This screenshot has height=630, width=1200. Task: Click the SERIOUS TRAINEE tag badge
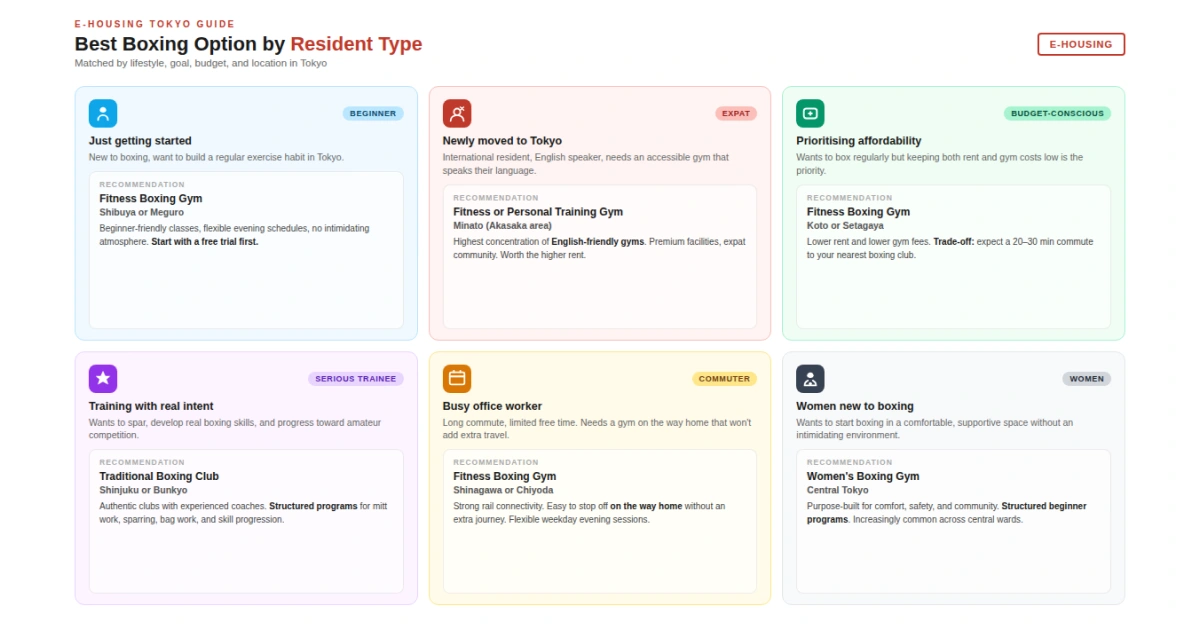[x=355, y=379]
